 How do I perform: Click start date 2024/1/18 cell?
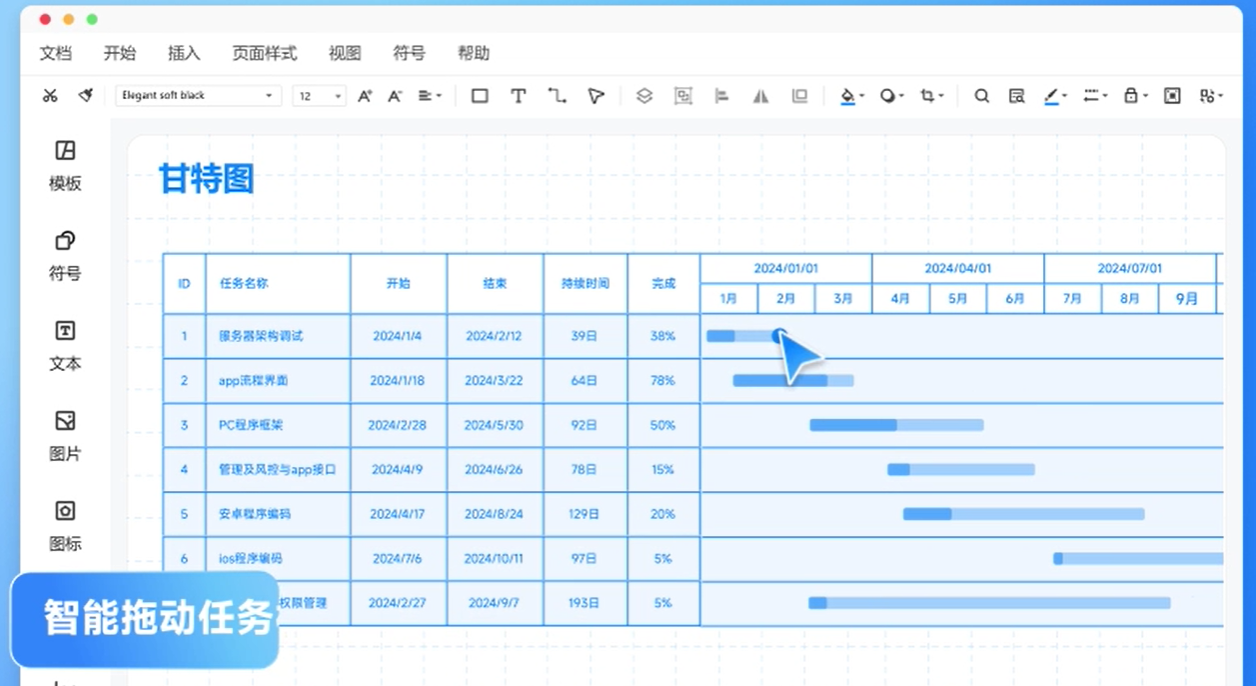tap(397, 381)
